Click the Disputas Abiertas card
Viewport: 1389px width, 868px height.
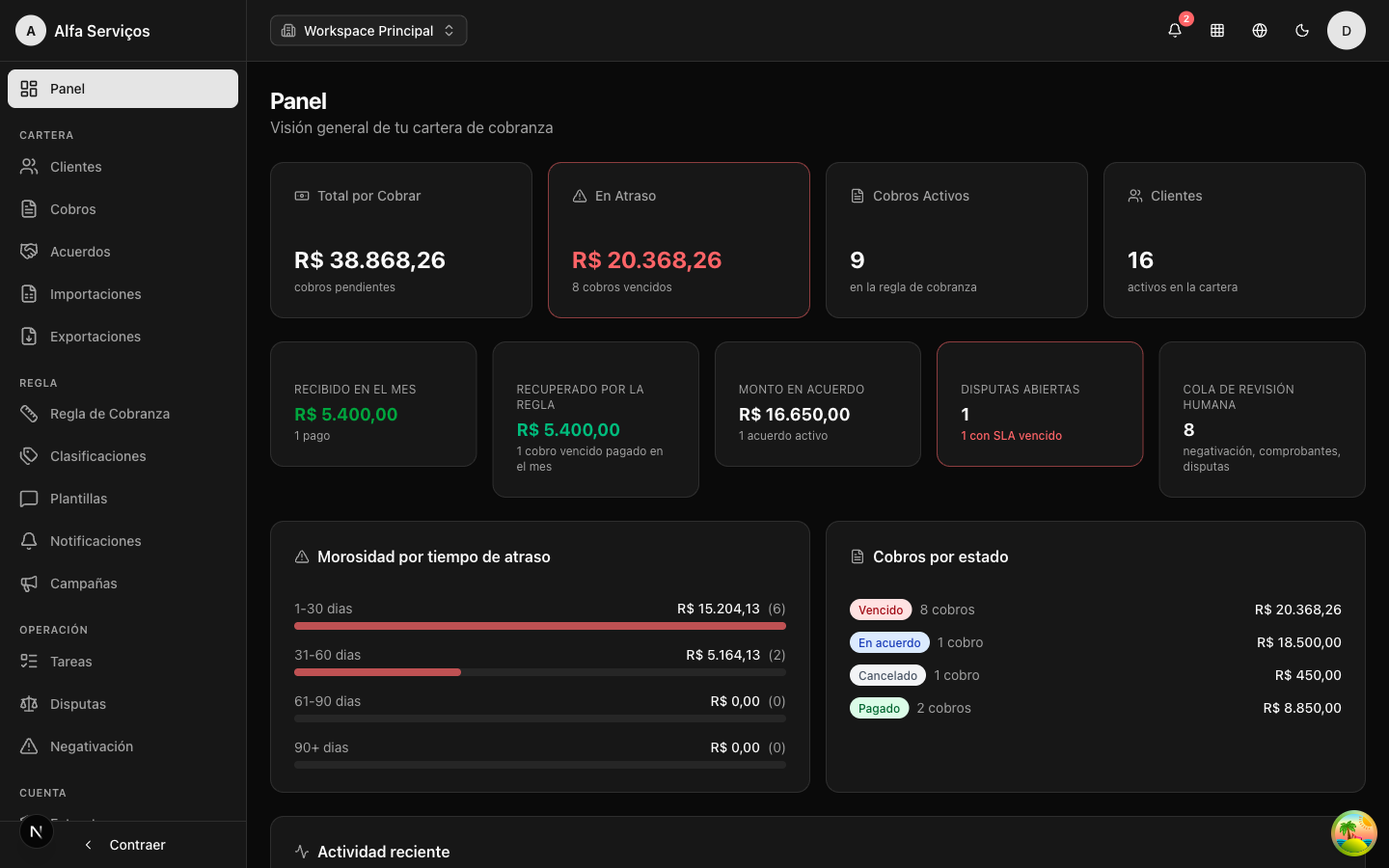[x=1040, y=404]
